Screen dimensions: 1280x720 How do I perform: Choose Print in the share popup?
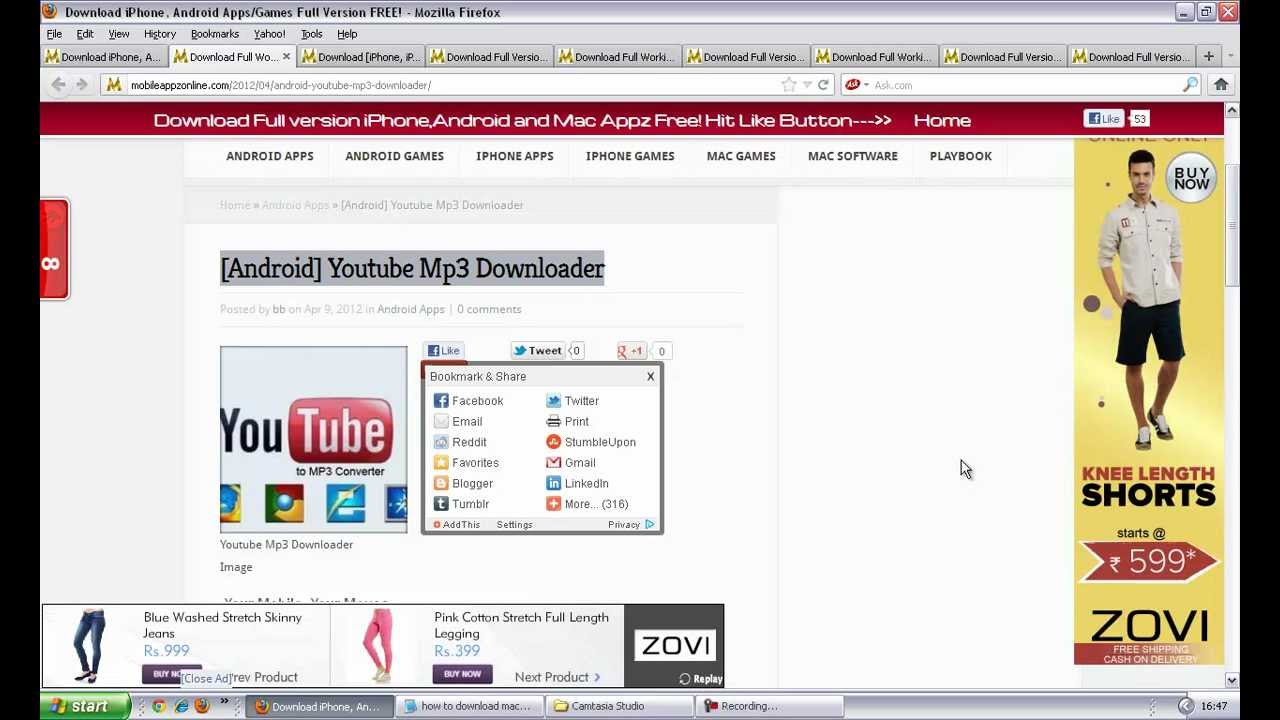pos(567,422)
